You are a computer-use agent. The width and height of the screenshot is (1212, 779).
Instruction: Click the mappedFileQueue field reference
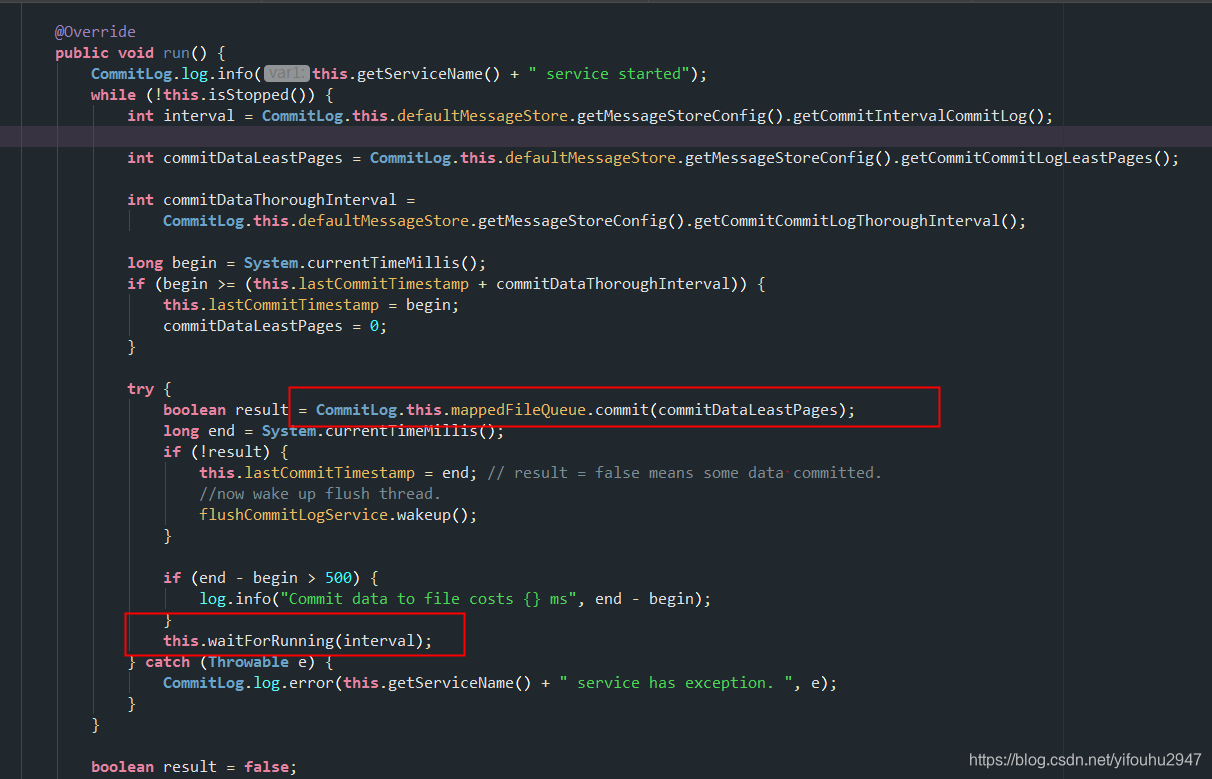(518, 410)
